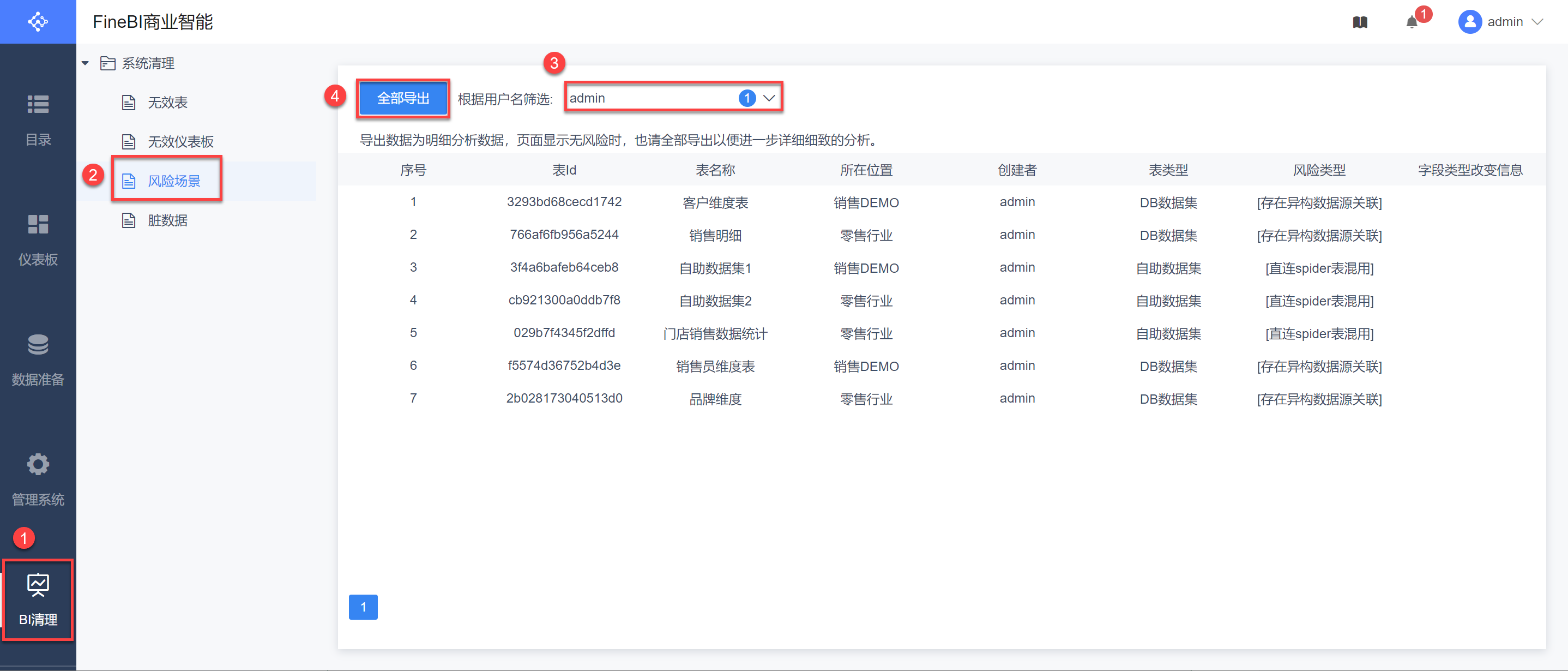Click the FineBI logo icon

[x=38, y=22]
